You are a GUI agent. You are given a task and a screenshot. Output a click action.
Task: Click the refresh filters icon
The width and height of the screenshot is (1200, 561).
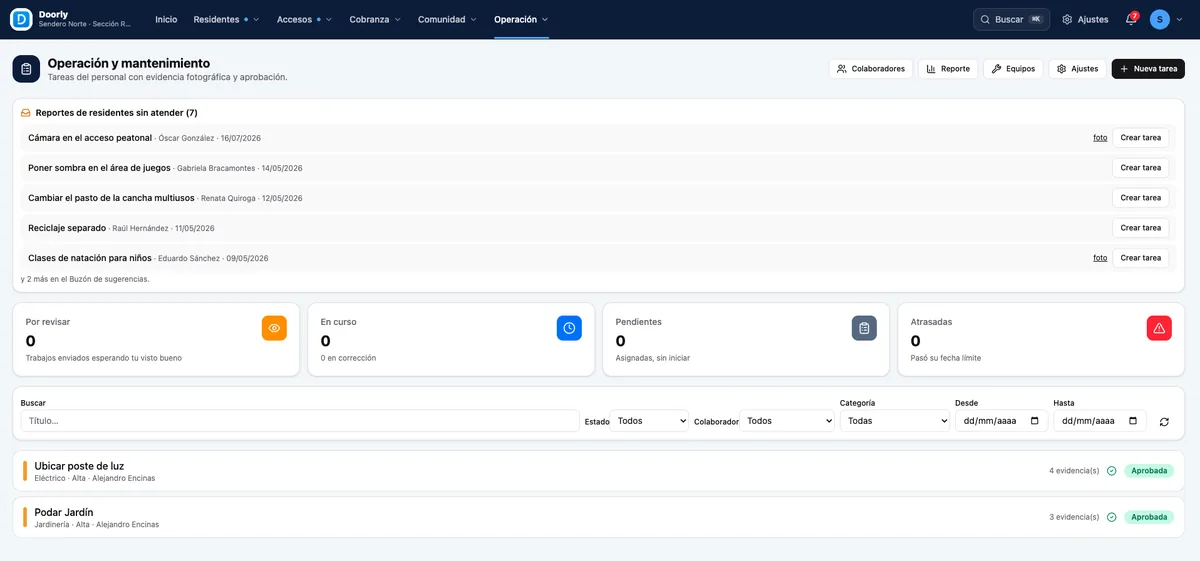[x=1164, y=422]
